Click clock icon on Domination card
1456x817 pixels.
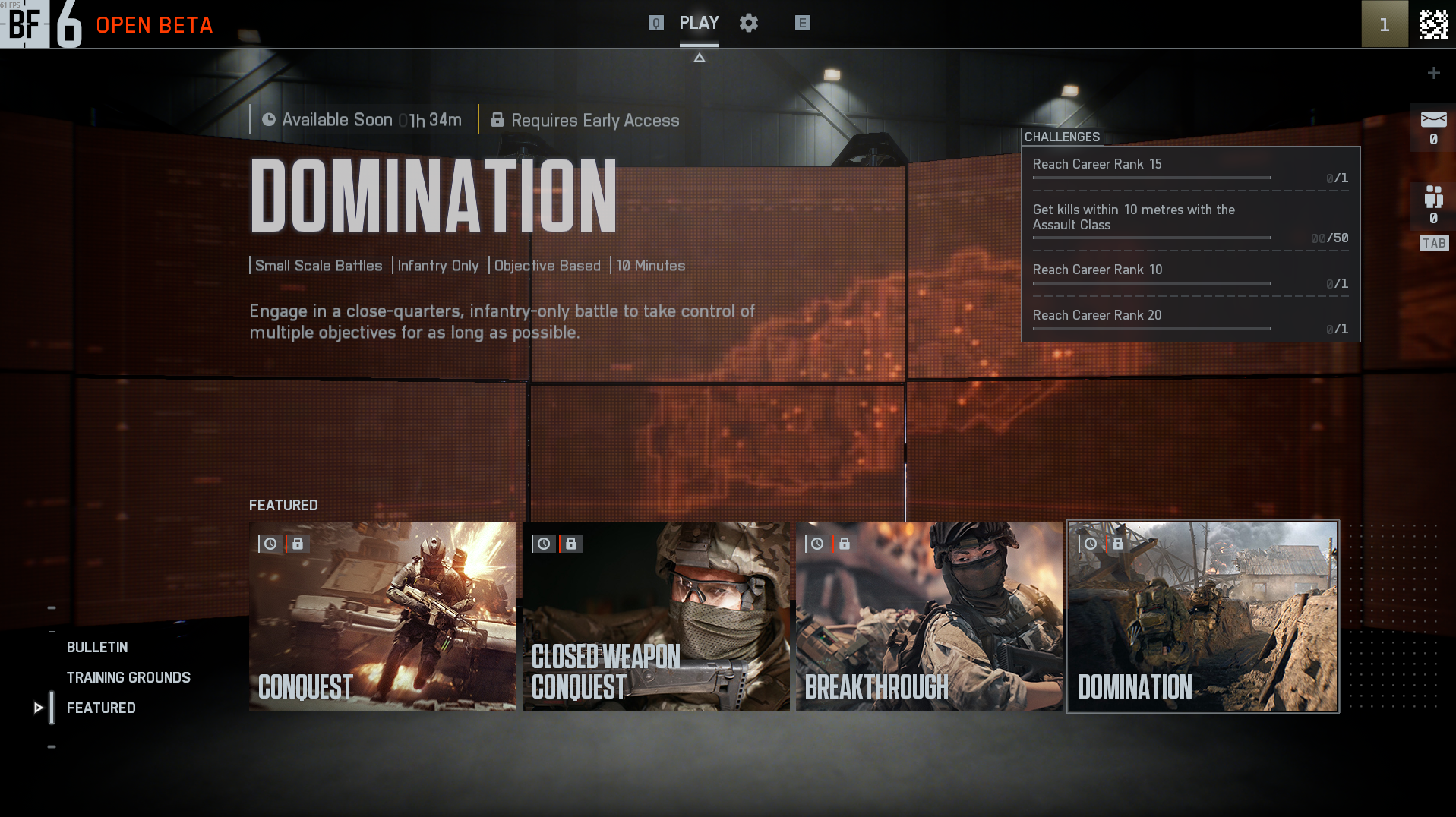tap(1091, 544)
